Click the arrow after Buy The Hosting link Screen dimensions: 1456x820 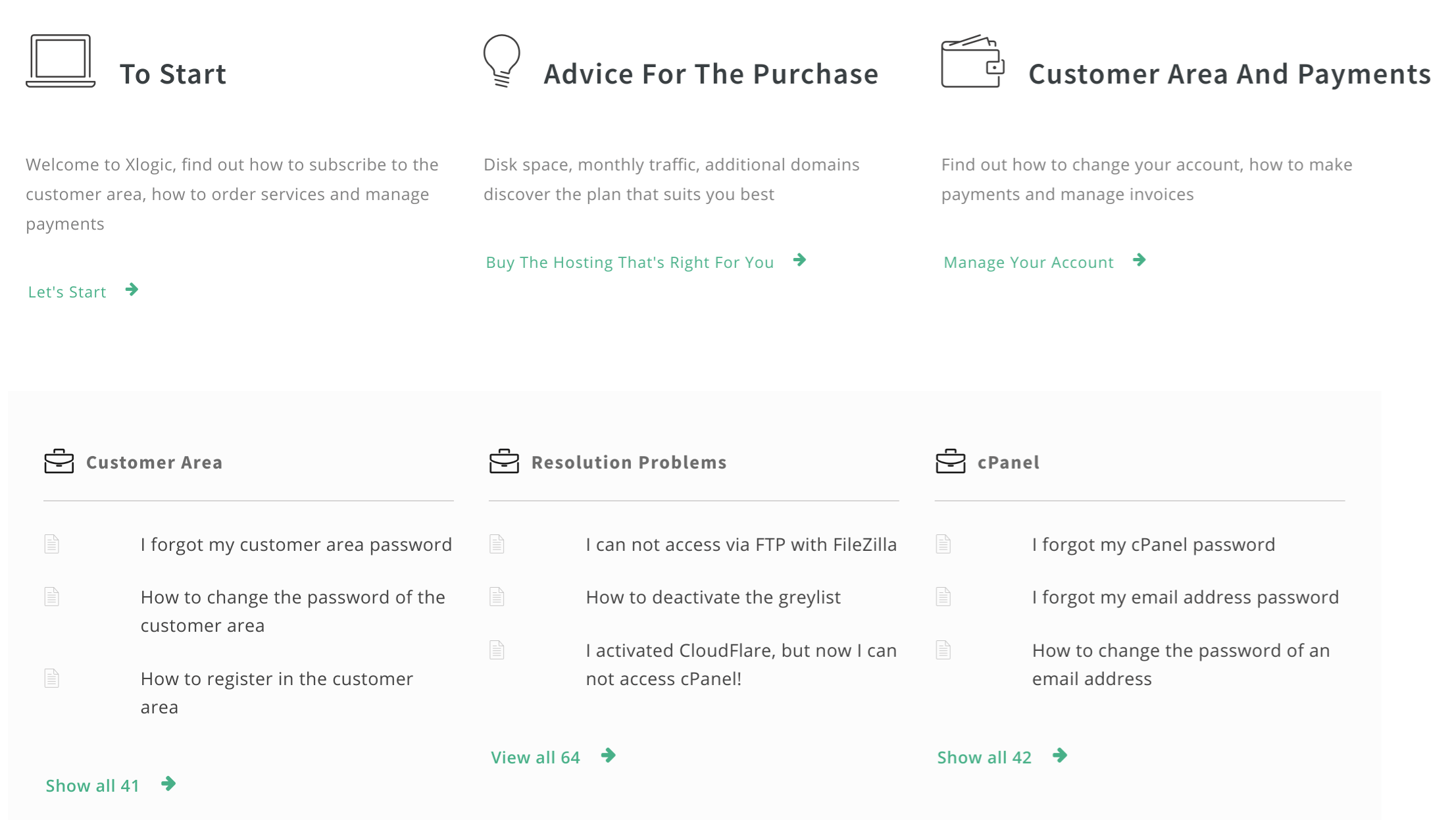tap(799, 260)
